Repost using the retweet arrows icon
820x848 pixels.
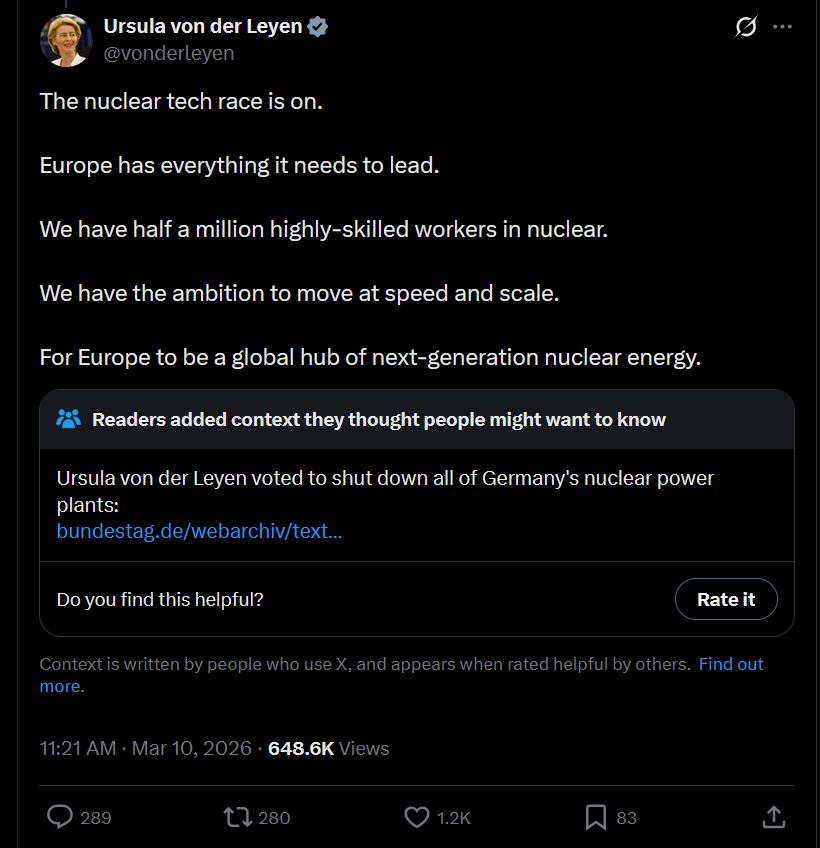coord(237,817)
